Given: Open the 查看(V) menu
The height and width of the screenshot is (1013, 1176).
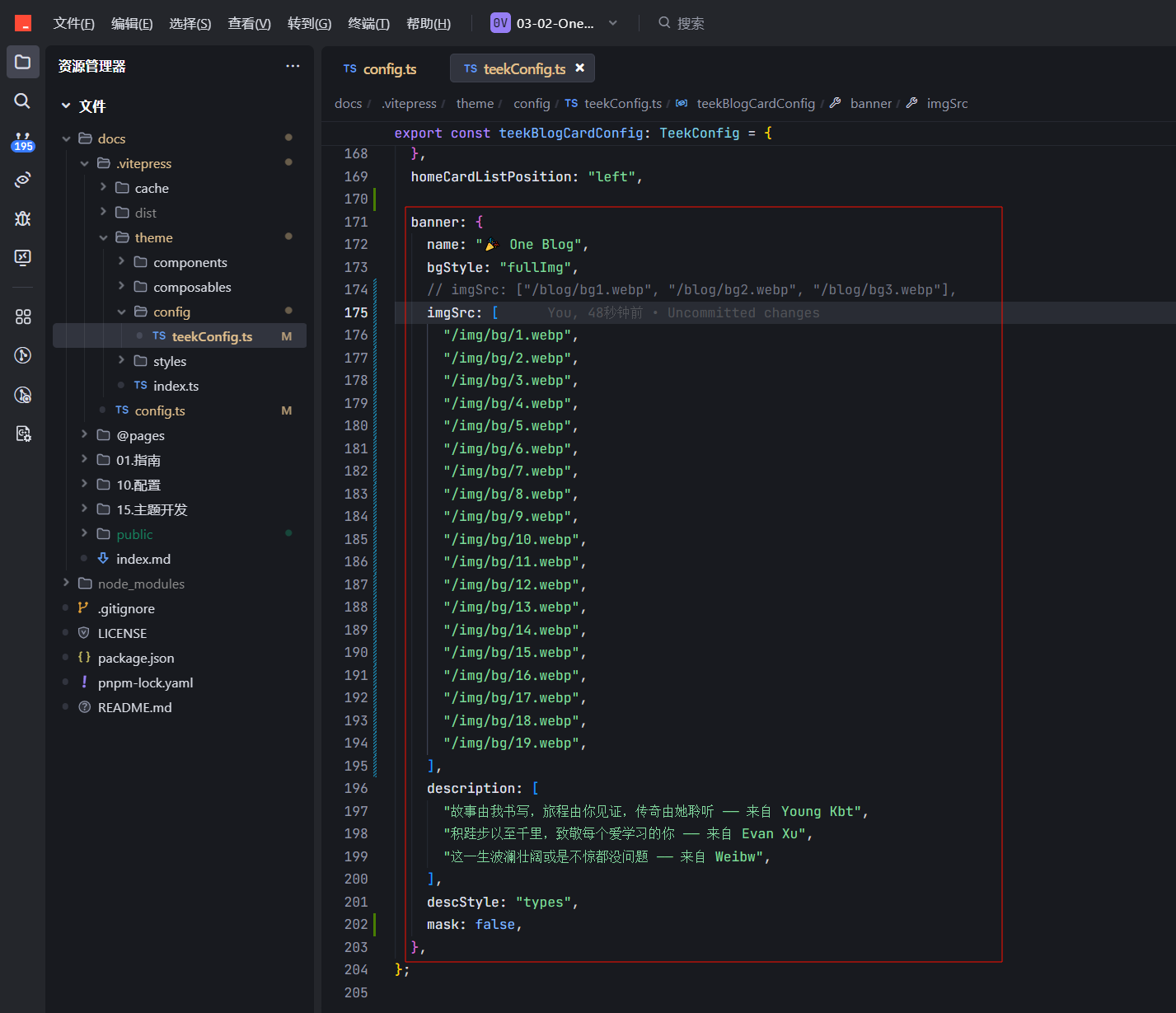Looking at the screenshot, I should tap(249, 23).
